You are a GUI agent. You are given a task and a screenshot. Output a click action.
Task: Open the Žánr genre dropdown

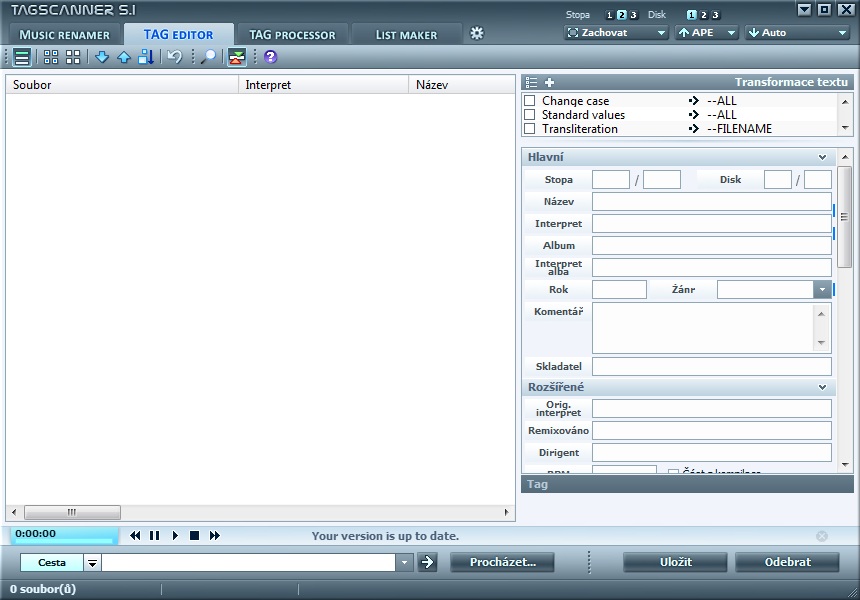click(x=823, y=290)
